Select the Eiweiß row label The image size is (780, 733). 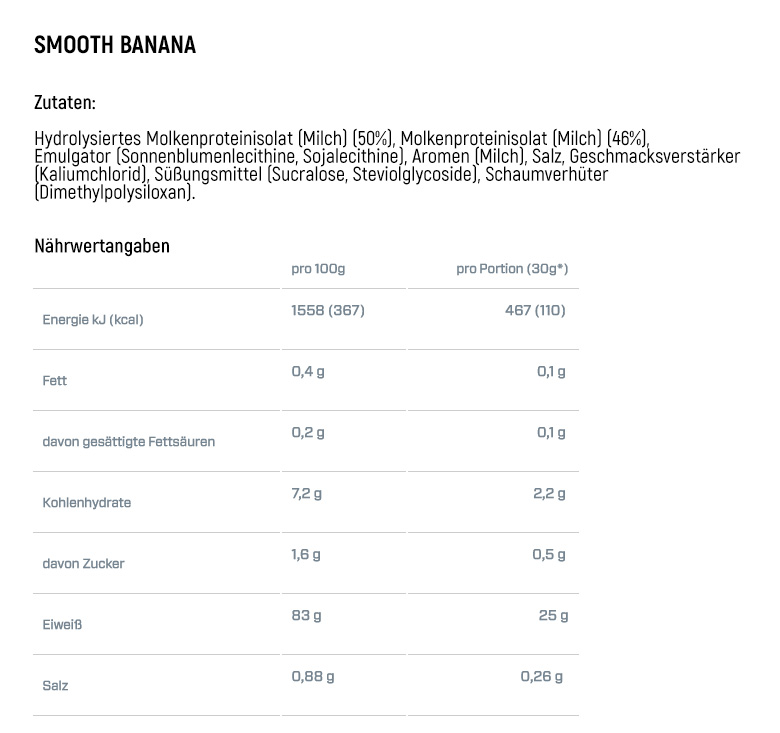coord(62,625)
